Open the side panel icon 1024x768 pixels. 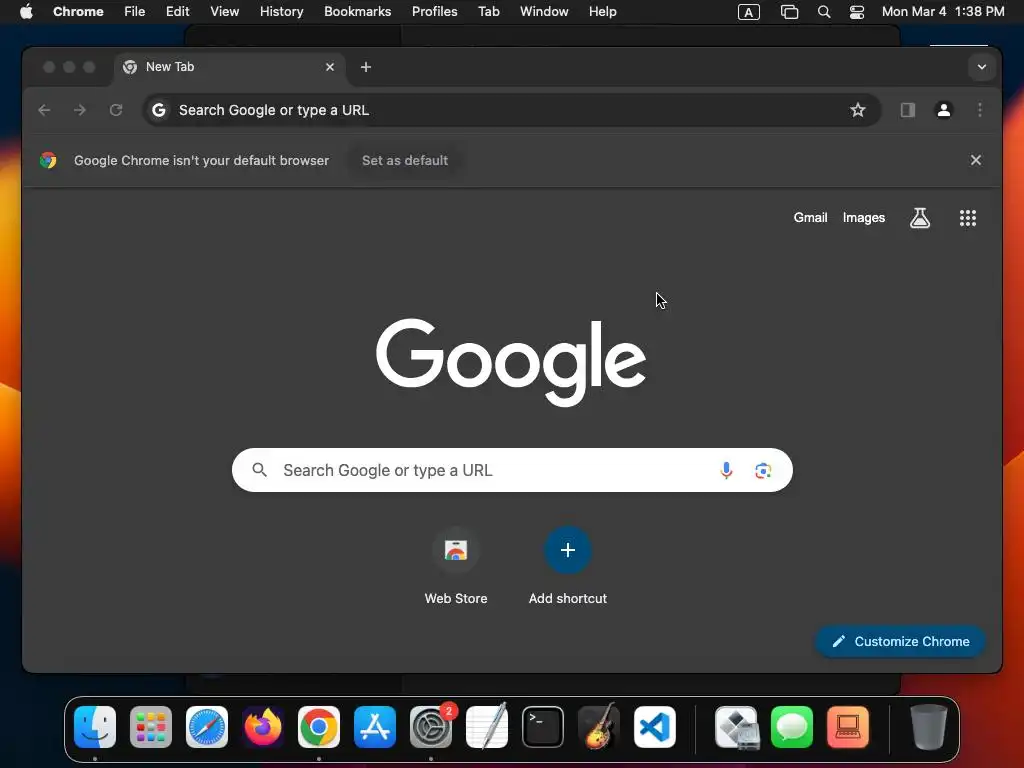(x=908, y=110)
